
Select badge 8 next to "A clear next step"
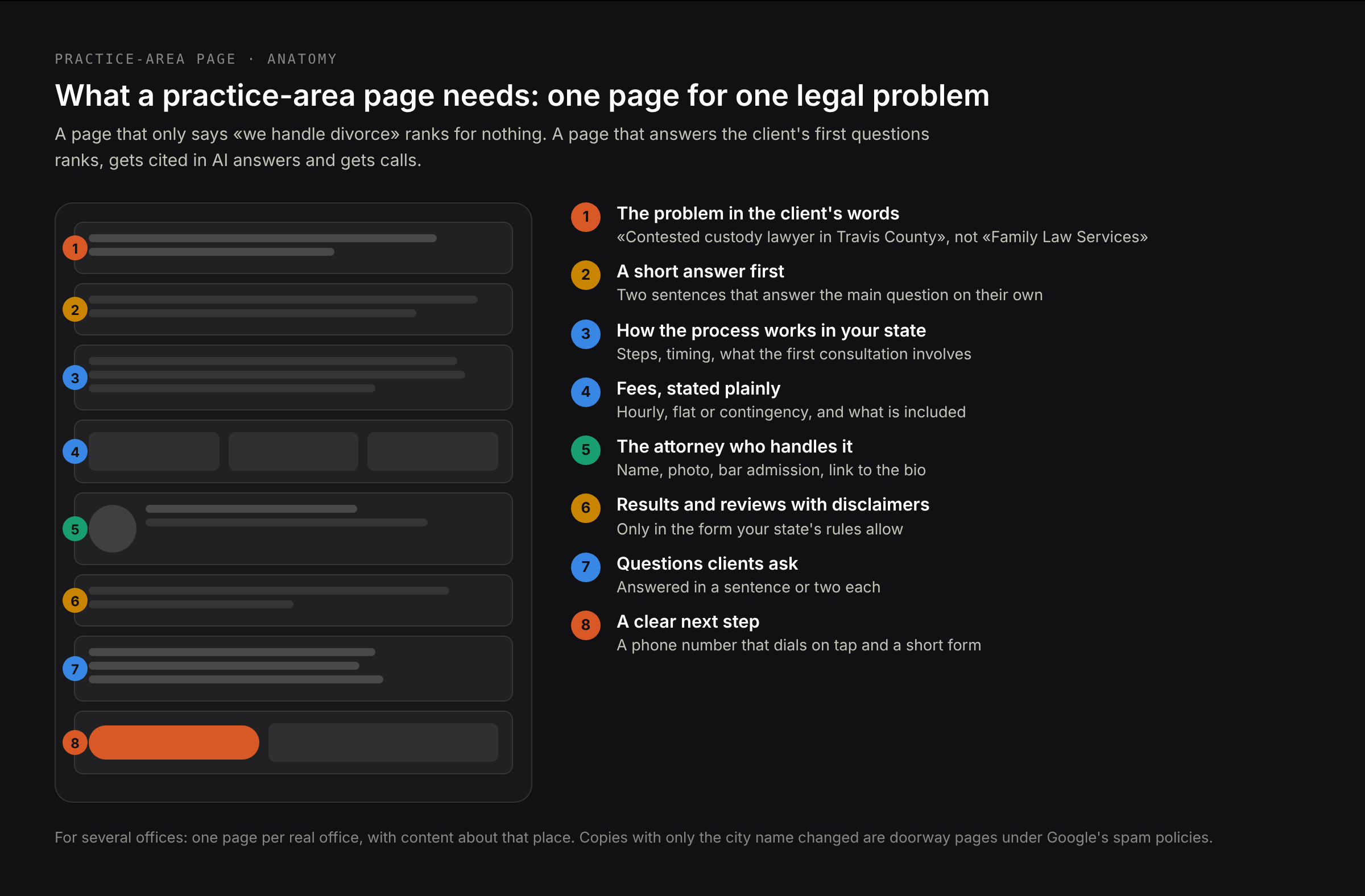click(586, 625)
